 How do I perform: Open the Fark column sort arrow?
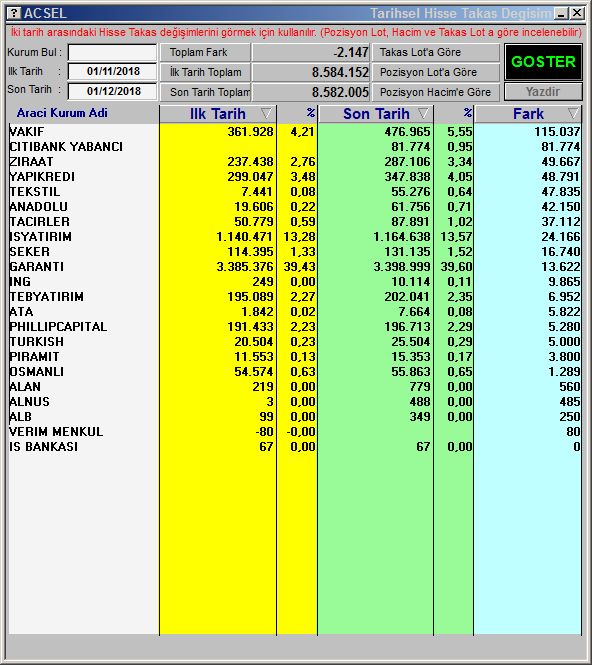coord(573,113)
